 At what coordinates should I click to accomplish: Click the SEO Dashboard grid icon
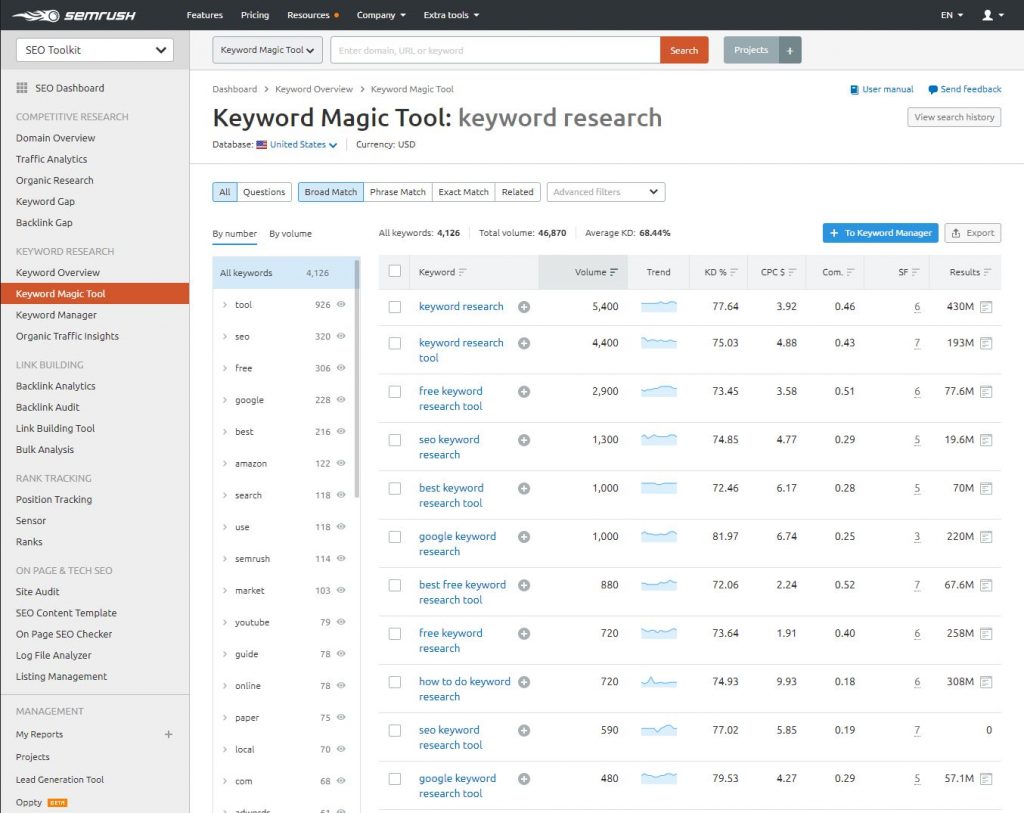tap(22, 88)
